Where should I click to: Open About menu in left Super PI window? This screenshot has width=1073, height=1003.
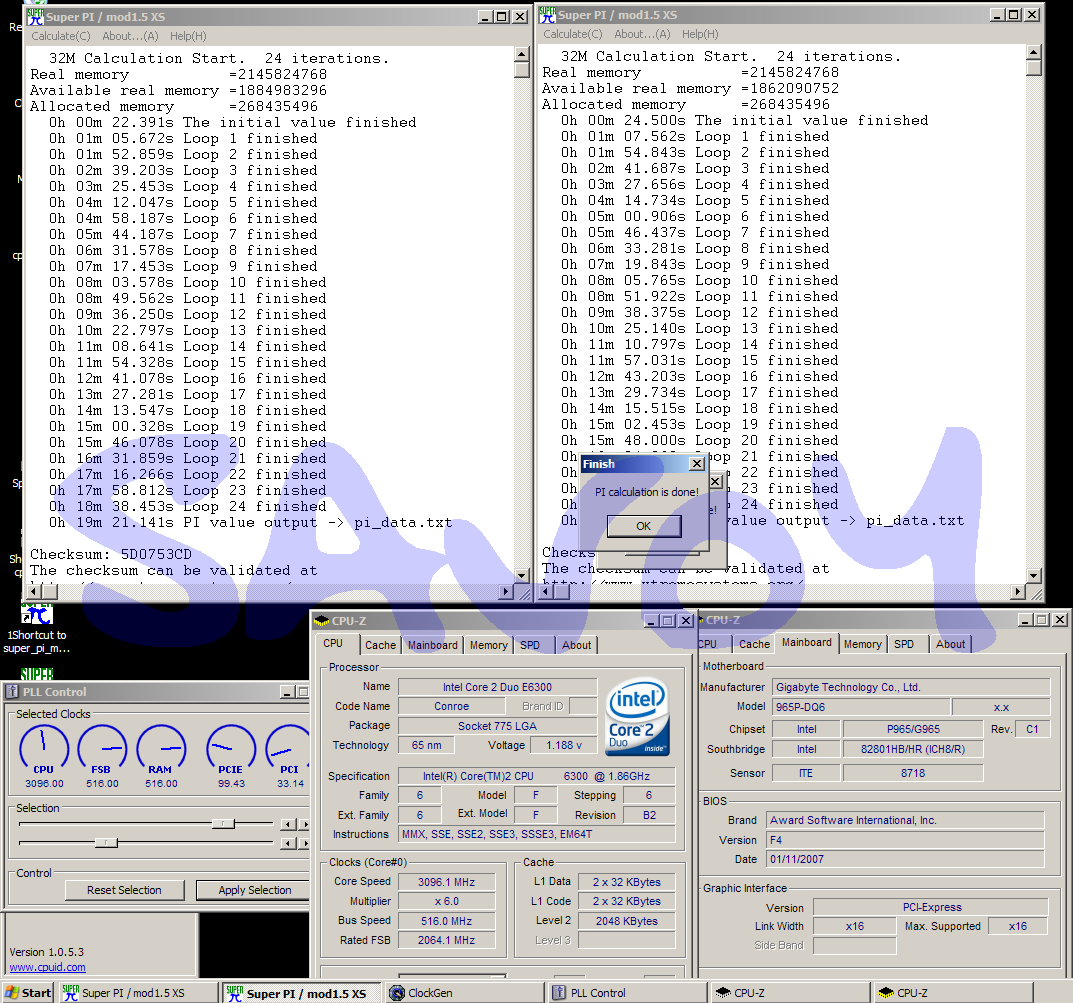click(x=130, y=36)
